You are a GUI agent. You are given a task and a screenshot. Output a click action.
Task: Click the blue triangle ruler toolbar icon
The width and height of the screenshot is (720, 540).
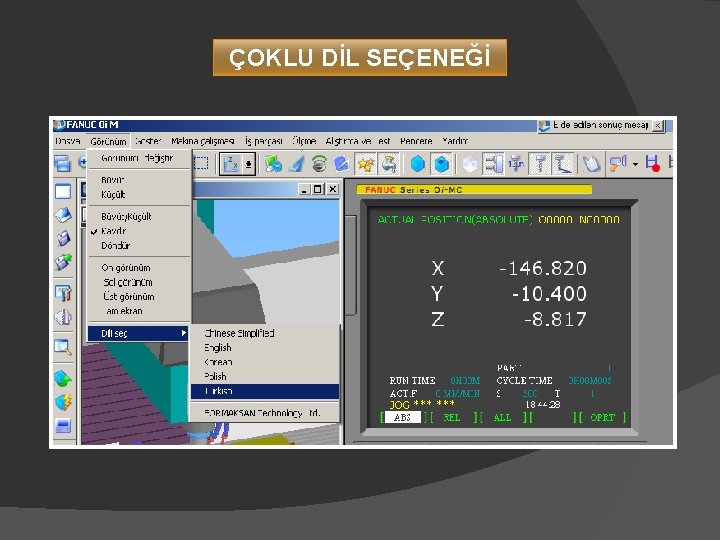(297, 164)
